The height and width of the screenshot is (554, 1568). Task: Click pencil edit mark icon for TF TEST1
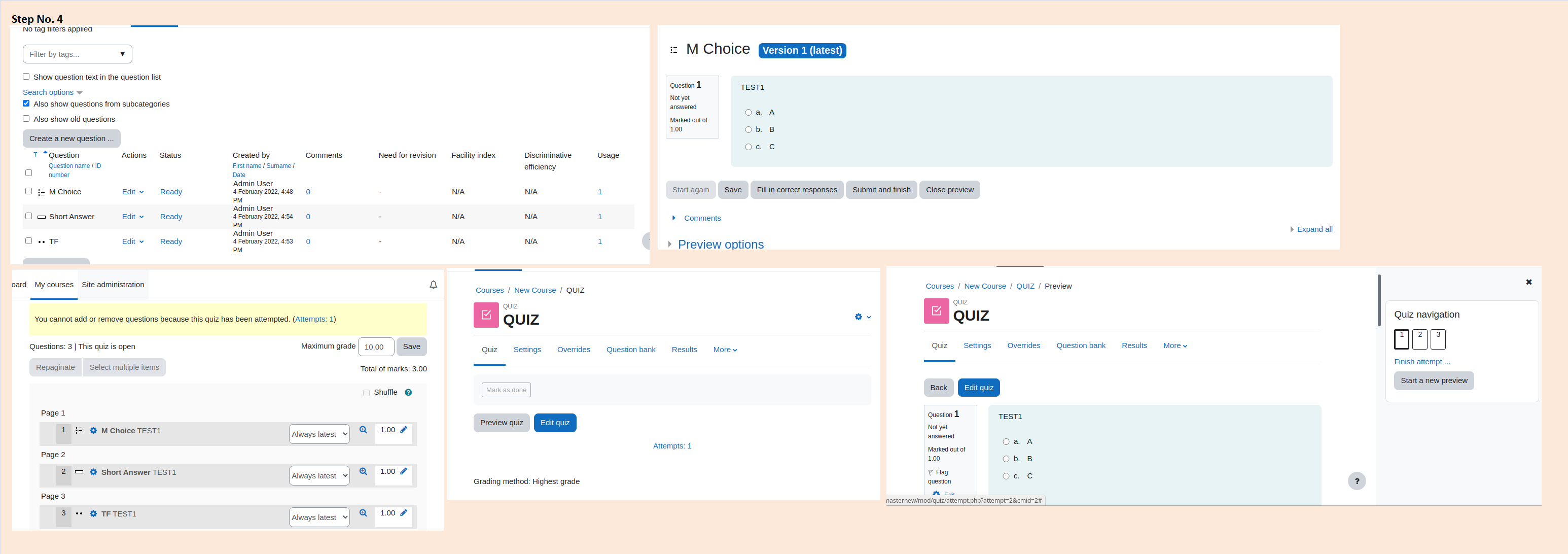tap(404, 512)
